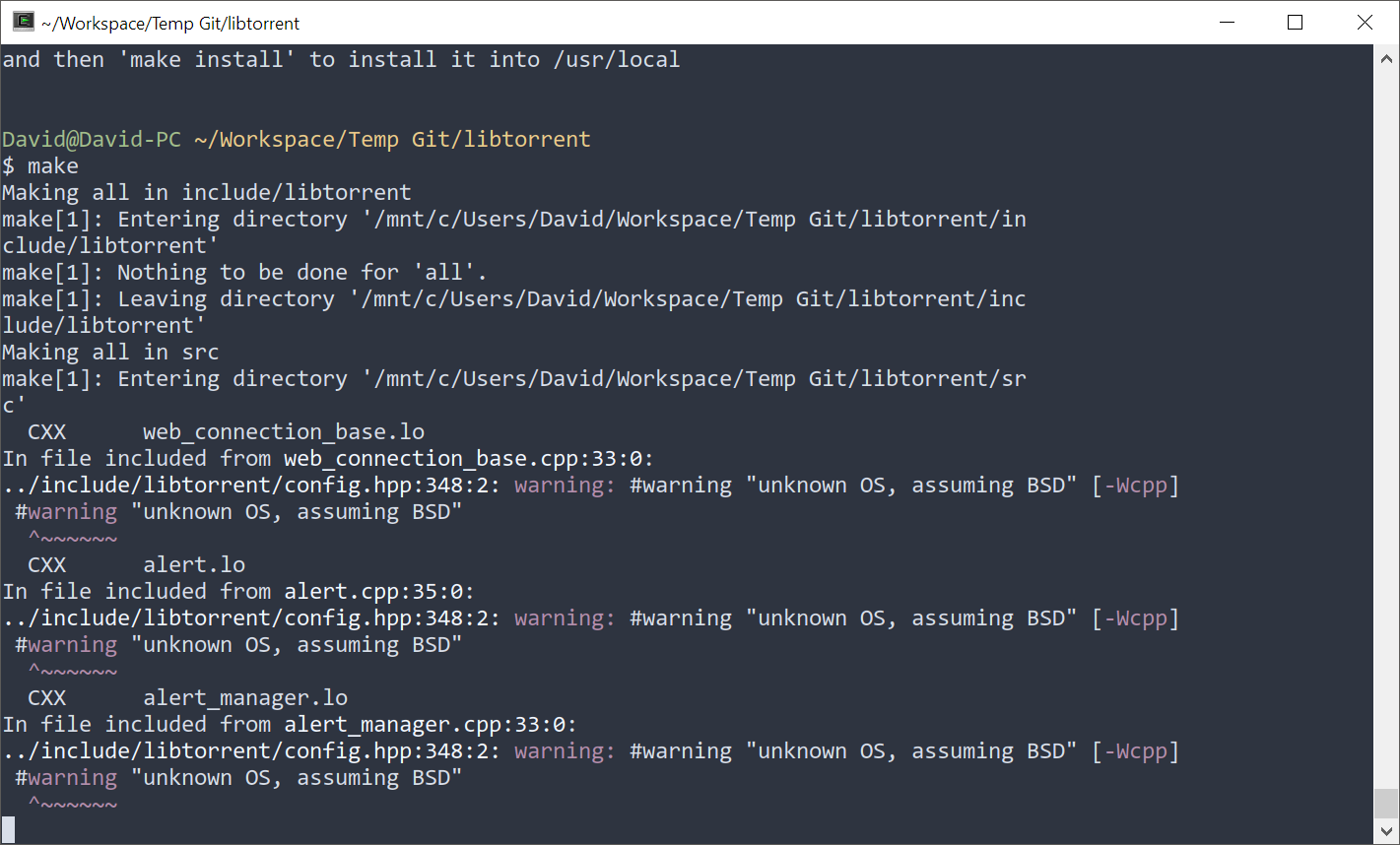Screen dimensions: 1400x845
Task: Close the terminal window
Action: (1365, 22)
